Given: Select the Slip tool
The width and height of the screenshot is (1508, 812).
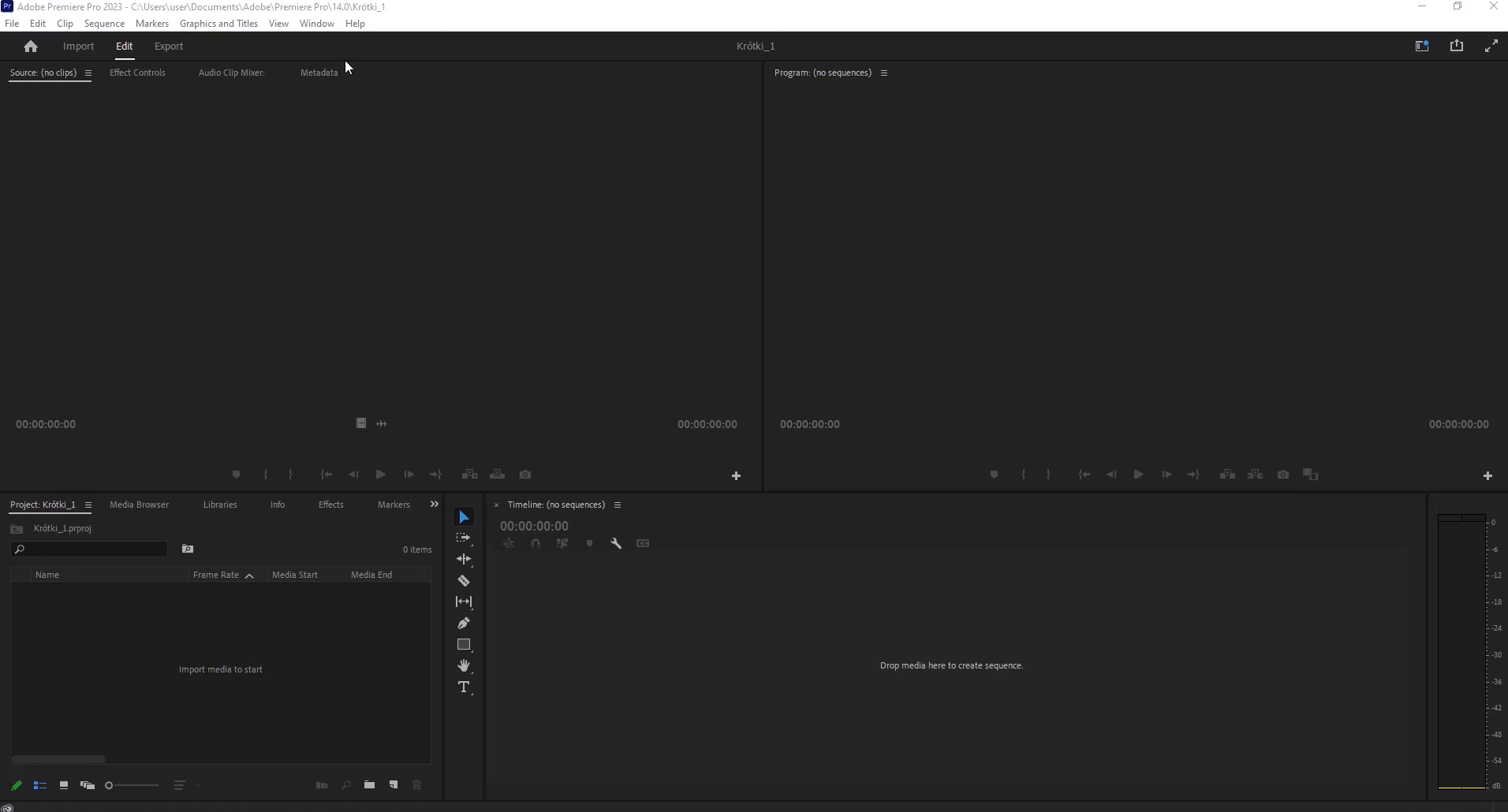Looking at the screenshot, I should 464,602.
